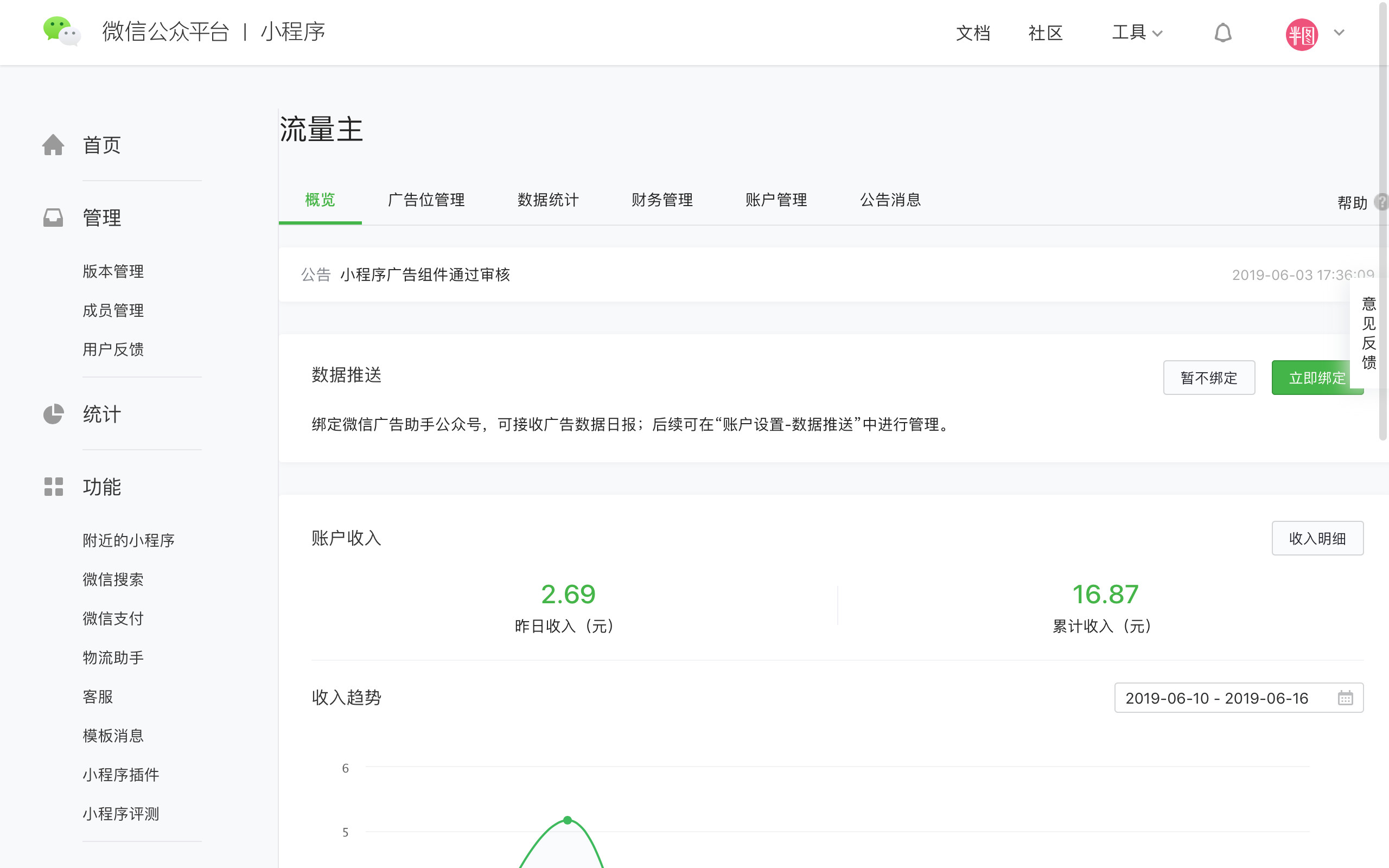Viewport: 1389px width, 868px height.
Task: Click the 立即绑定 green button
Action: pyautogui.click(x=1311, y=378)
